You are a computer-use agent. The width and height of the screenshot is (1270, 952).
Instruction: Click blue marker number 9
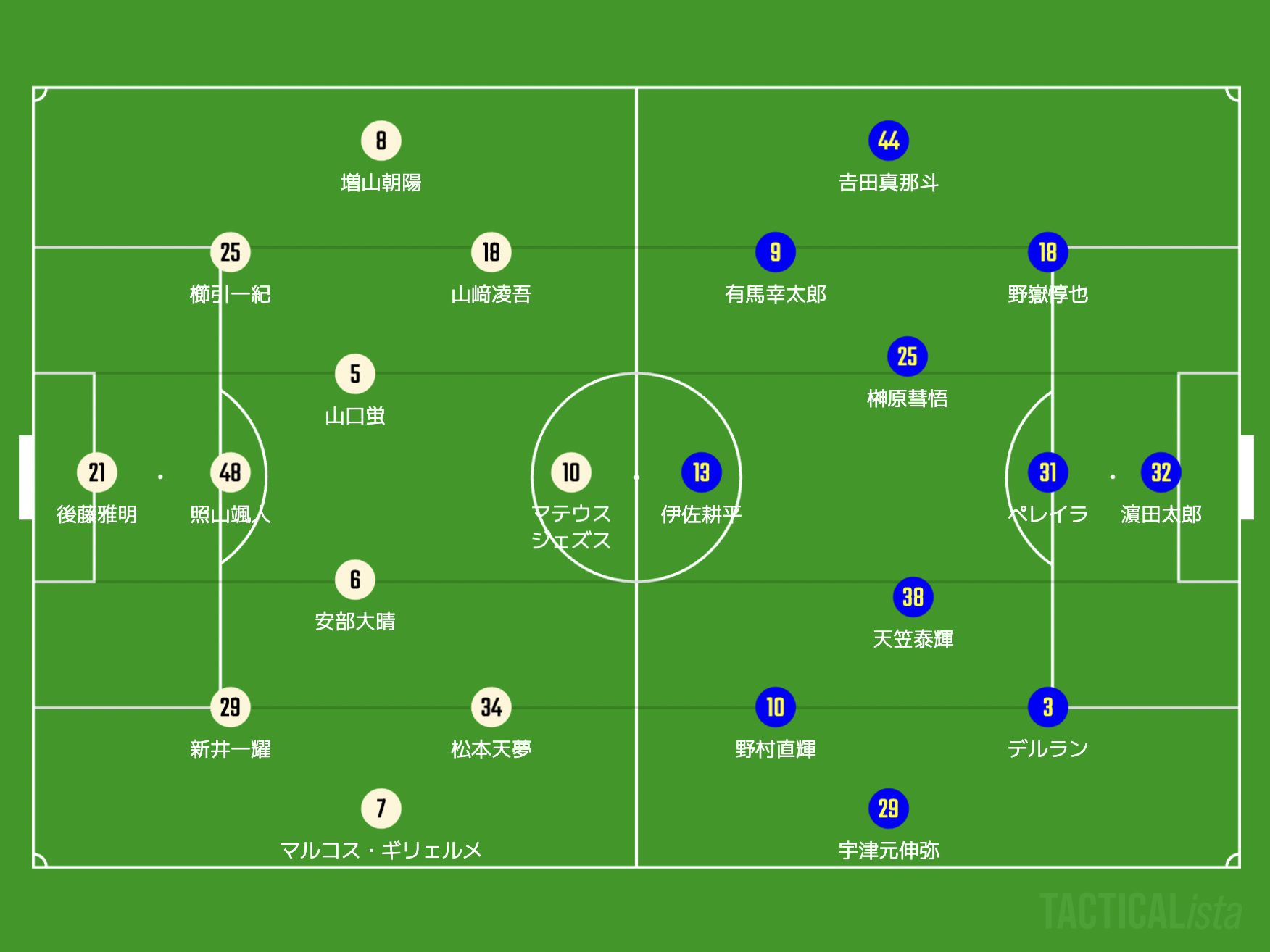pyautogui.click(x=776, y=252)
